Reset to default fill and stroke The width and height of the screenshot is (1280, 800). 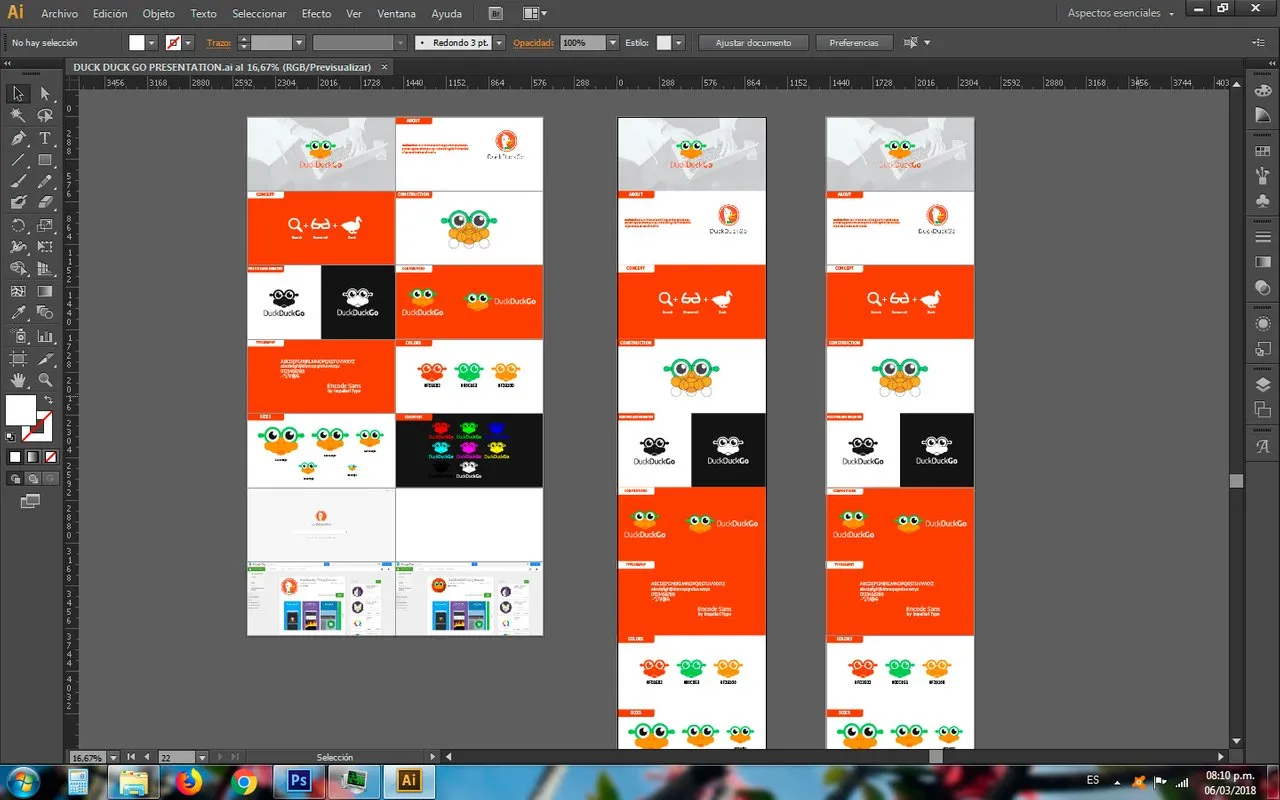(x=11, y=436)
